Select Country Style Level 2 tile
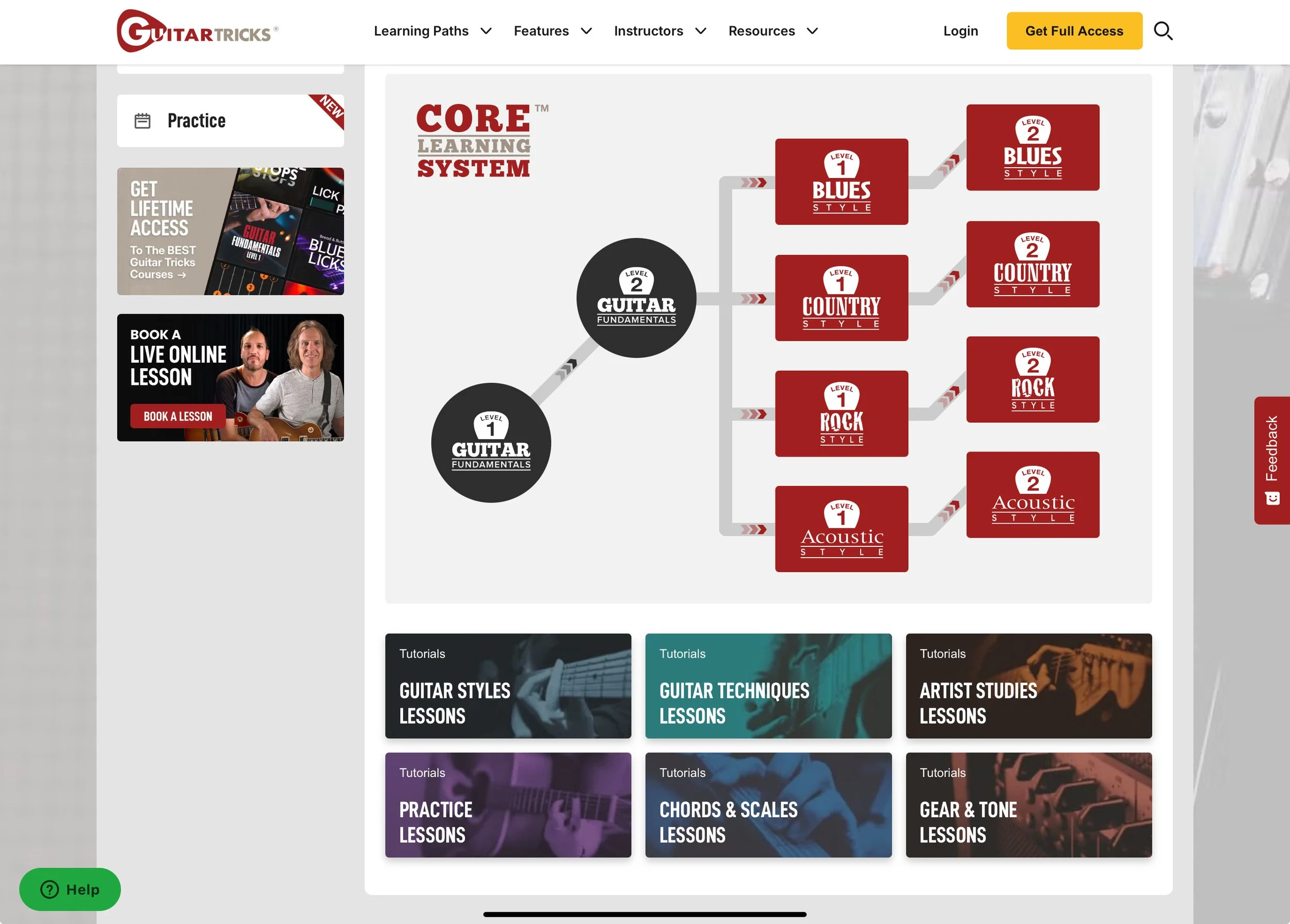The image size is (1290, 924). [x=1033, y=264]
